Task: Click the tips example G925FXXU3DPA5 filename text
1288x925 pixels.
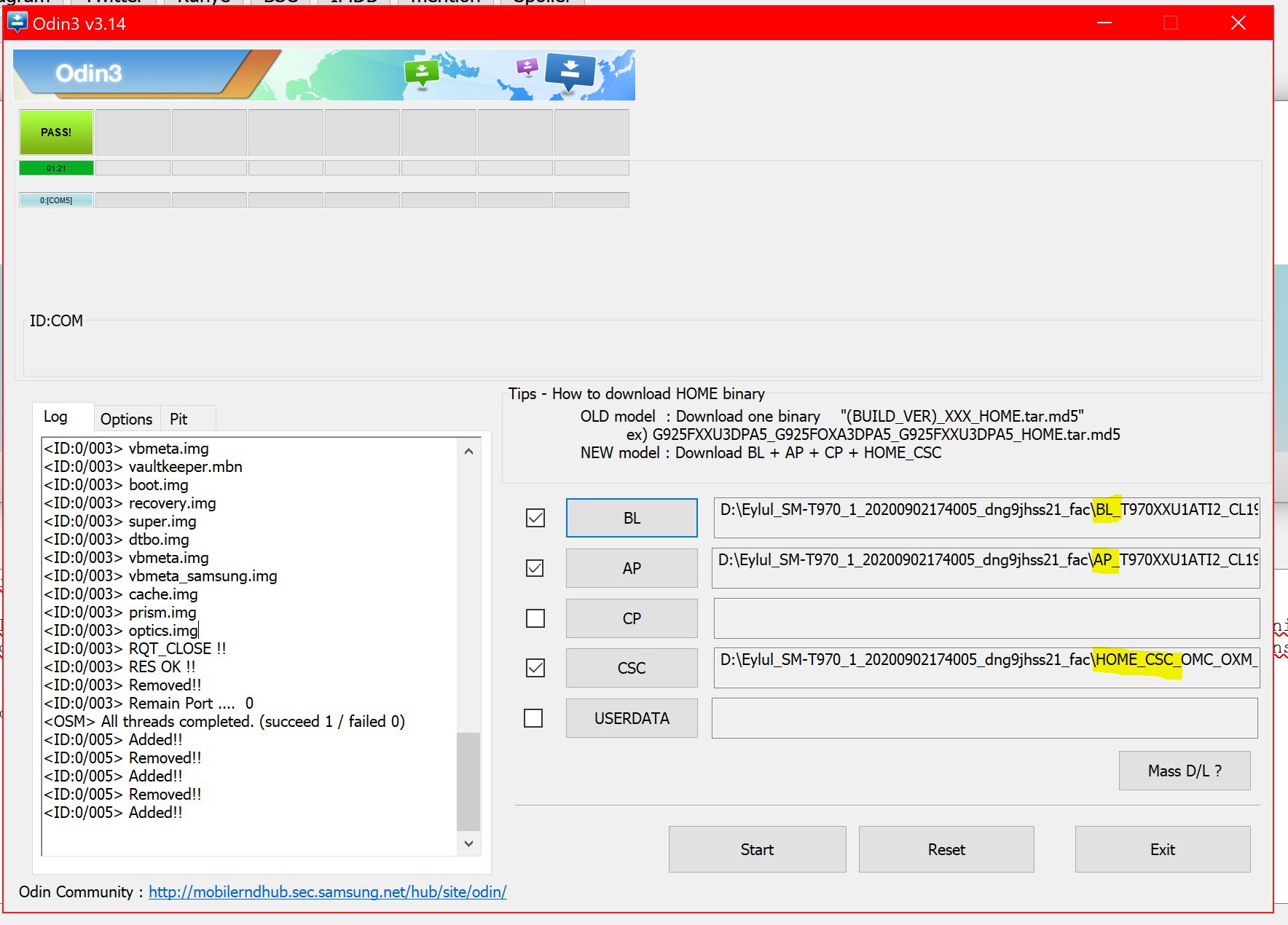Action: (886, 435)
